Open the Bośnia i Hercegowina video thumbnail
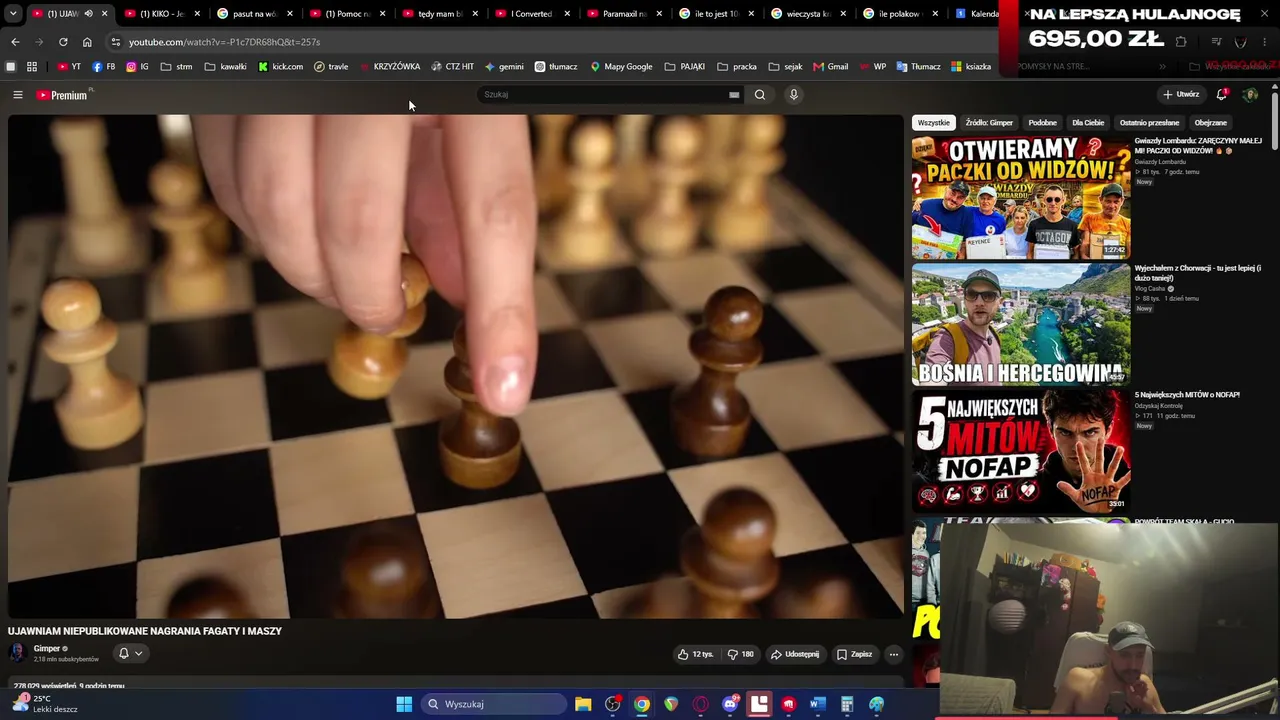Screen dimensions: 1280x720 coord(1021,325)
